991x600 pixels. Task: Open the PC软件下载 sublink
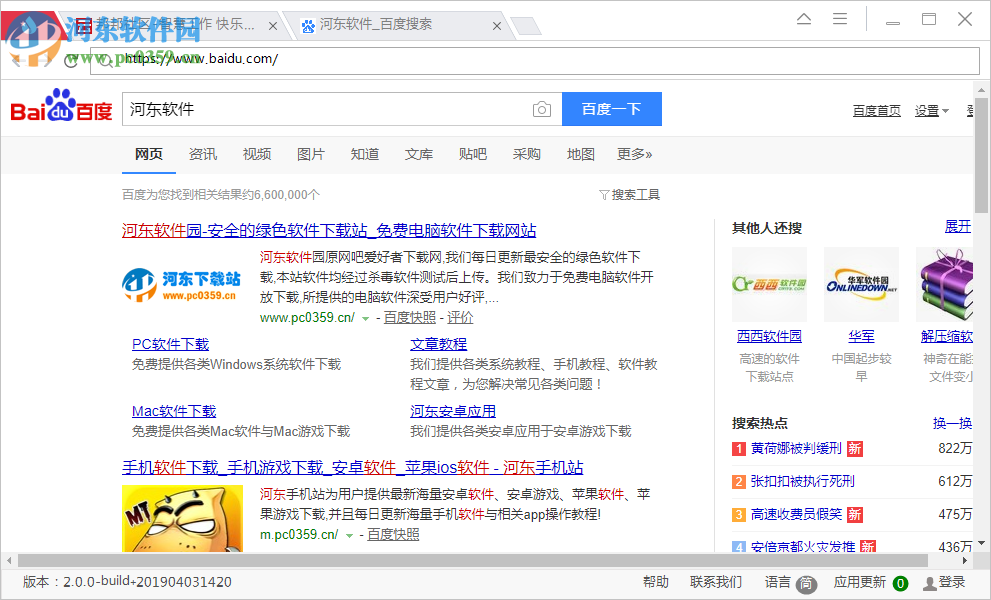[170, 345]
